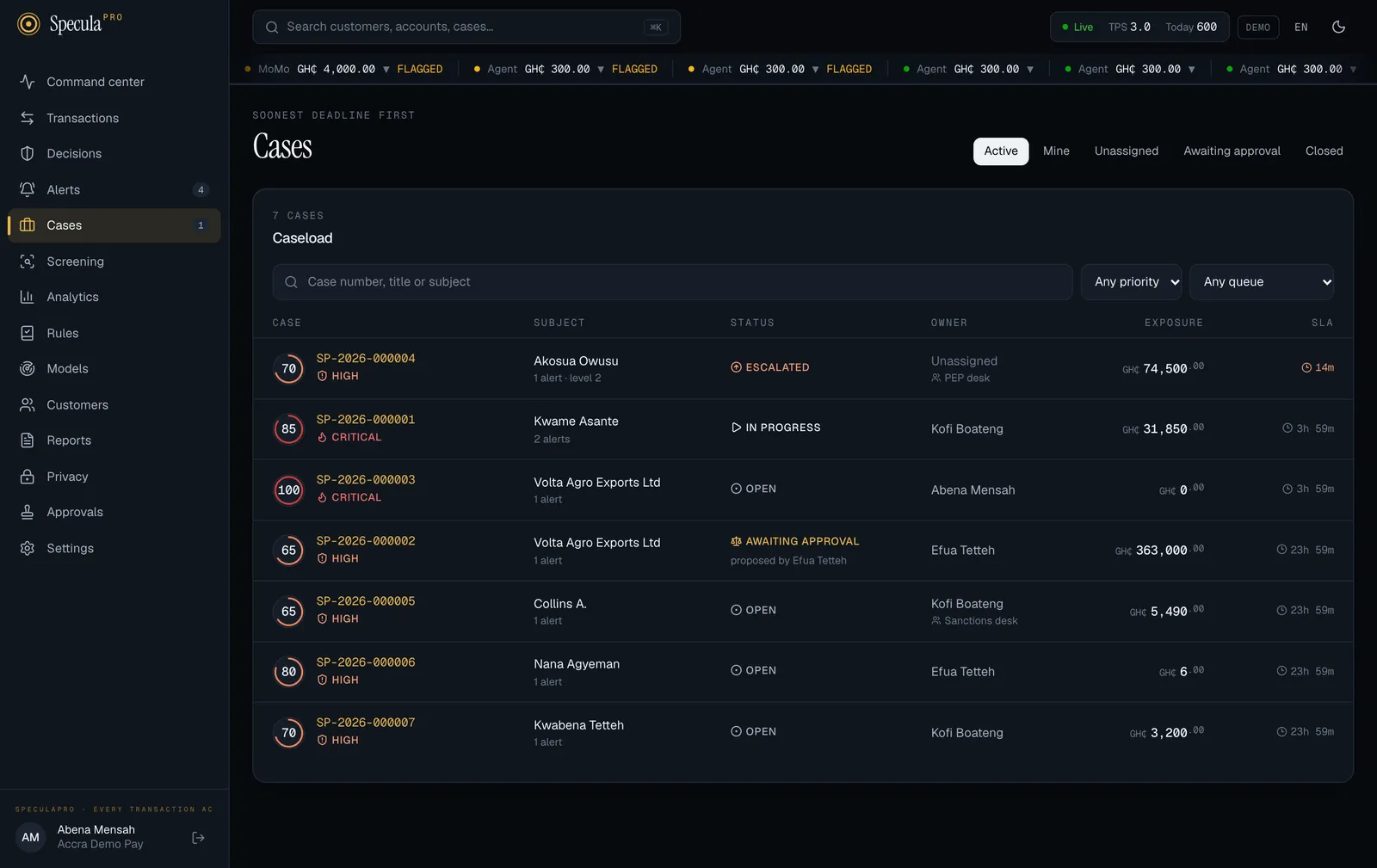Open Privacy lock icon
This screenshot has height=868, width=1377.
click(x=28, y=477)
